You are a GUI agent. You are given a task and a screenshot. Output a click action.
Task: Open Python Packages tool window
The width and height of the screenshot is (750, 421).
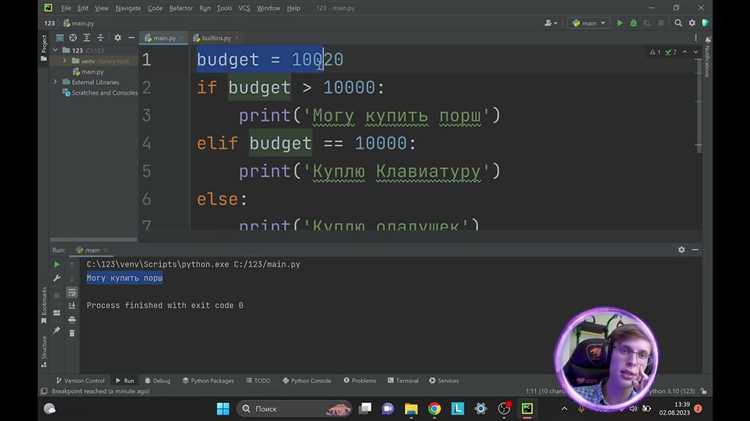coord(208,381)
